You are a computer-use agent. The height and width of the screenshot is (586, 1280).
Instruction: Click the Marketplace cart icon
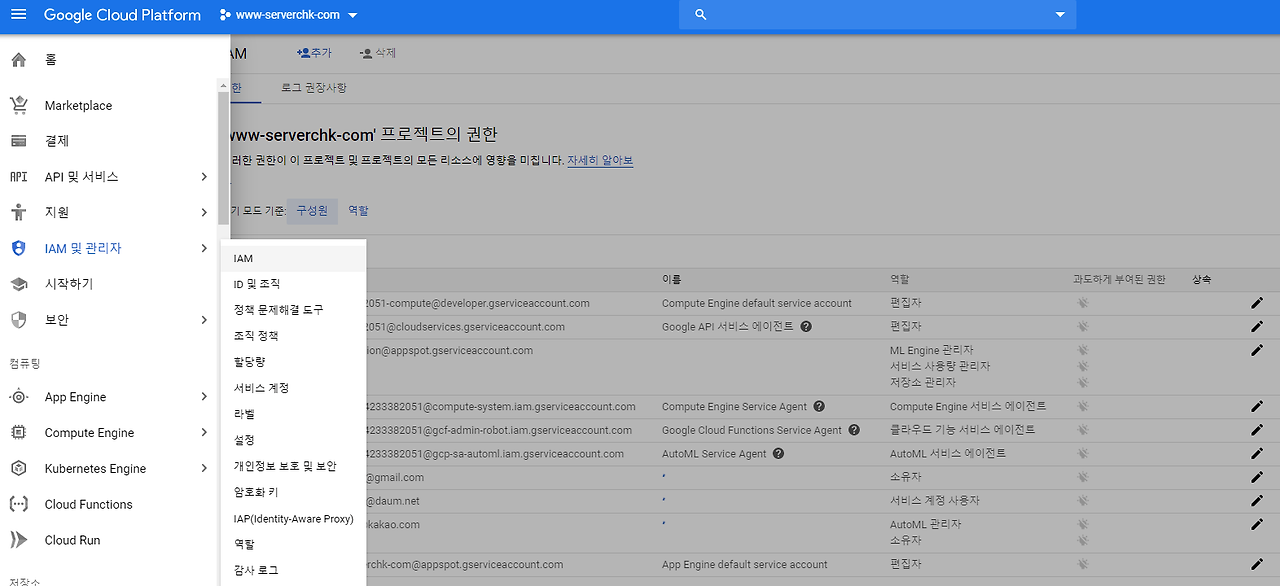pos(18,105)
